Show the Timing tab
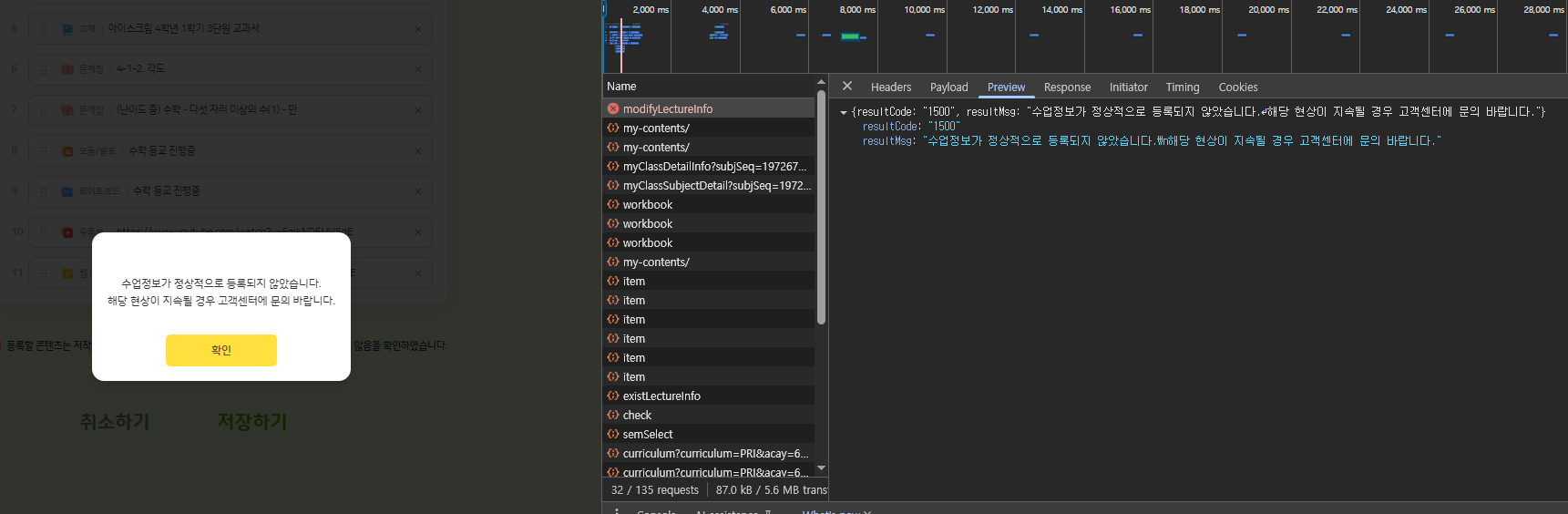 pyautogui.click(x=1182, y=87)
